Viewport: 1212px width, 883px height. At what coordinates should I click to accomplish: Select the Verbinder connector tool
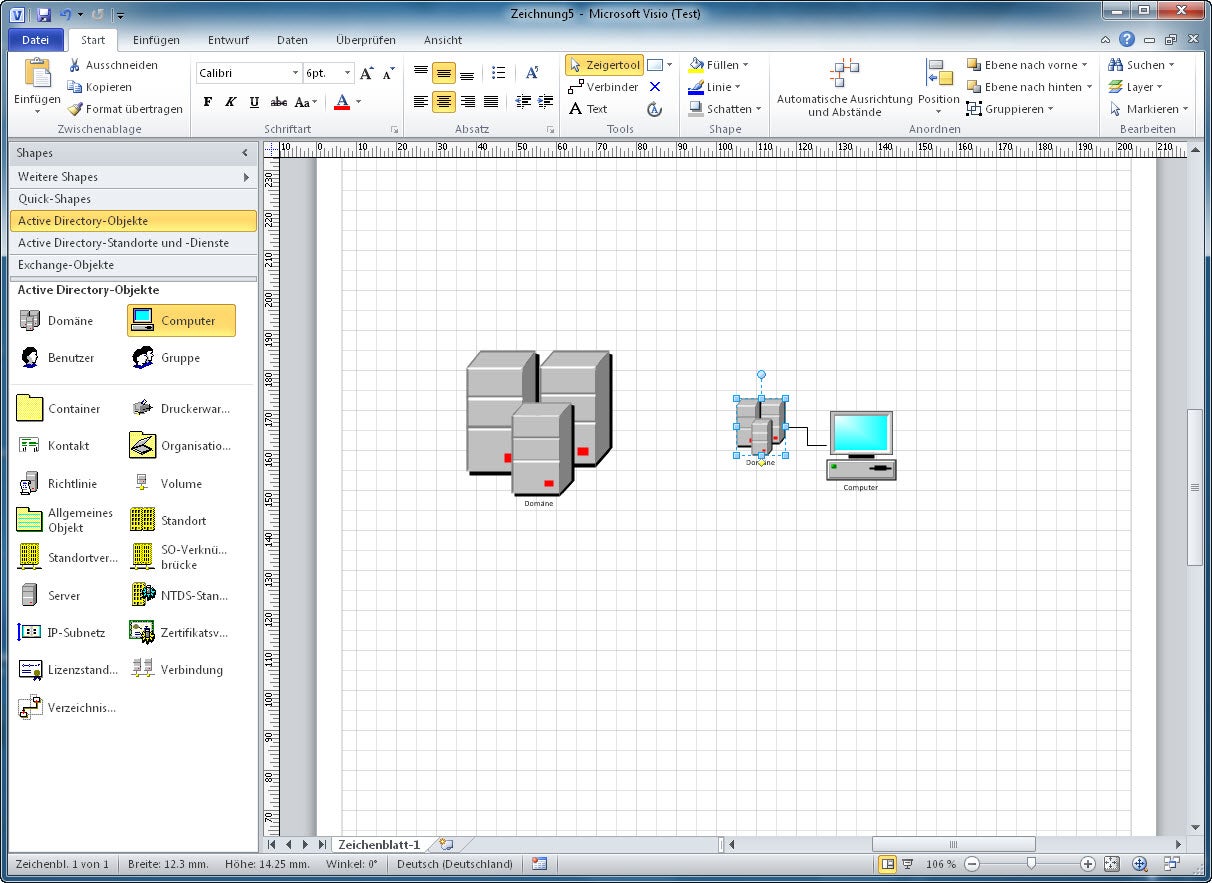(x=604, y=87)
